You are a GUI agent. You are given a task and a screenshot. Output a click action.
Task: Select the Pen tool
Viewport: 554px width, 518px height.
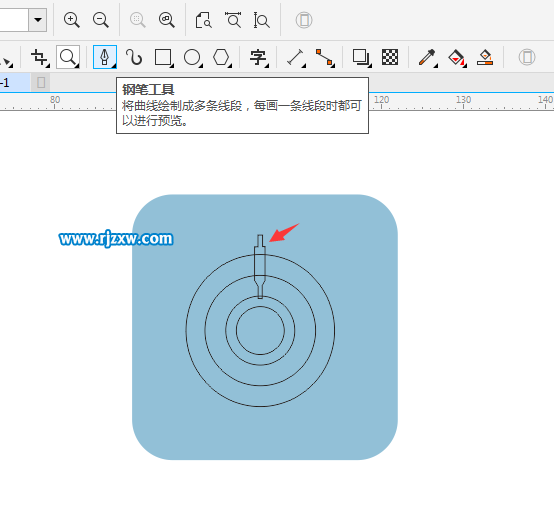tap(105, 57)
